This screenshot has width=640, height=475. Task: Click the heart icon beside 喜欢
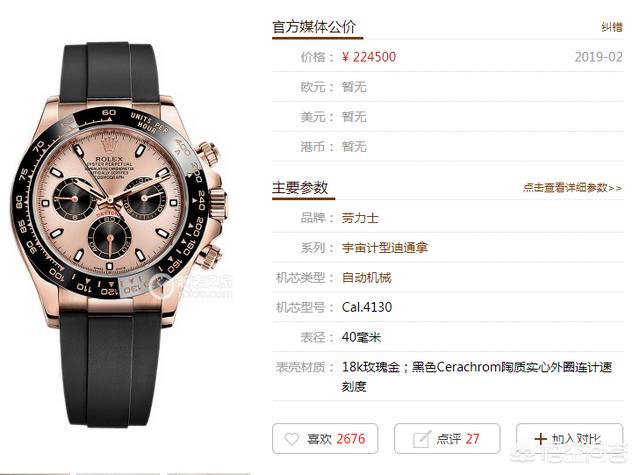point(292,439)
